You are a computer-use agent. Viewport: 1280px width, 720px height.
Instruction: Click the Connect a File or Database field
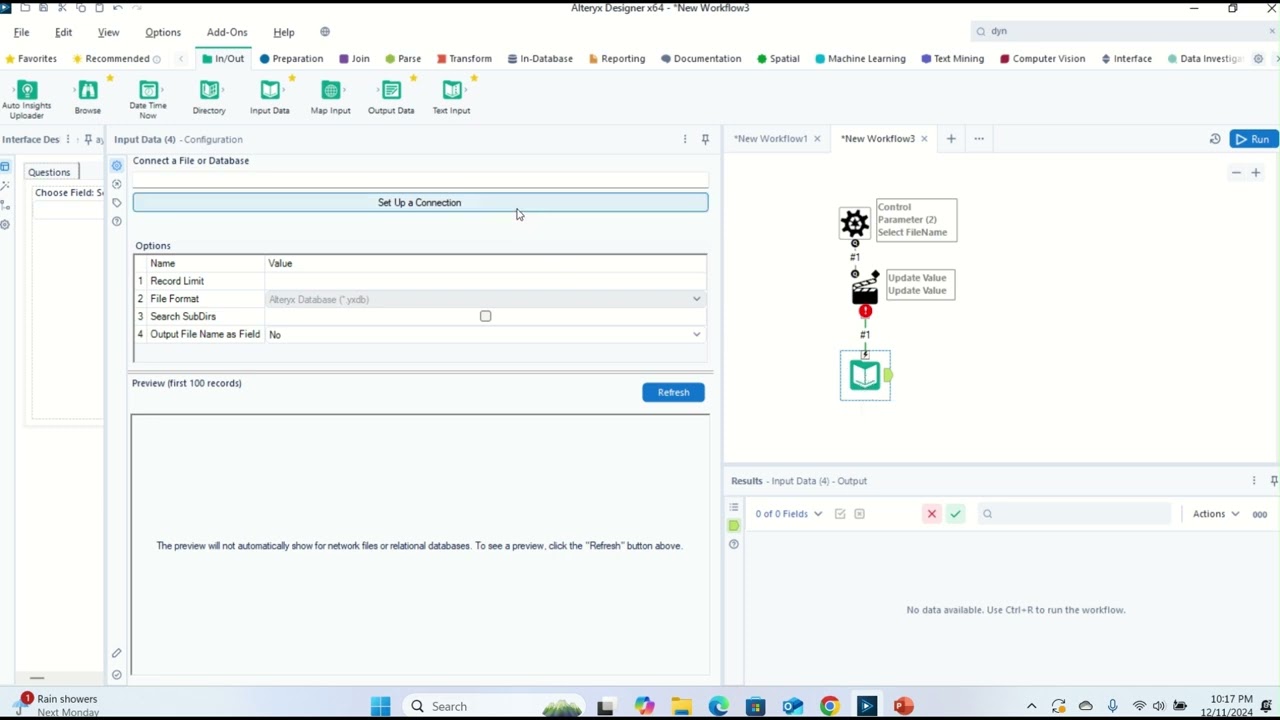(x=420, y=180)
